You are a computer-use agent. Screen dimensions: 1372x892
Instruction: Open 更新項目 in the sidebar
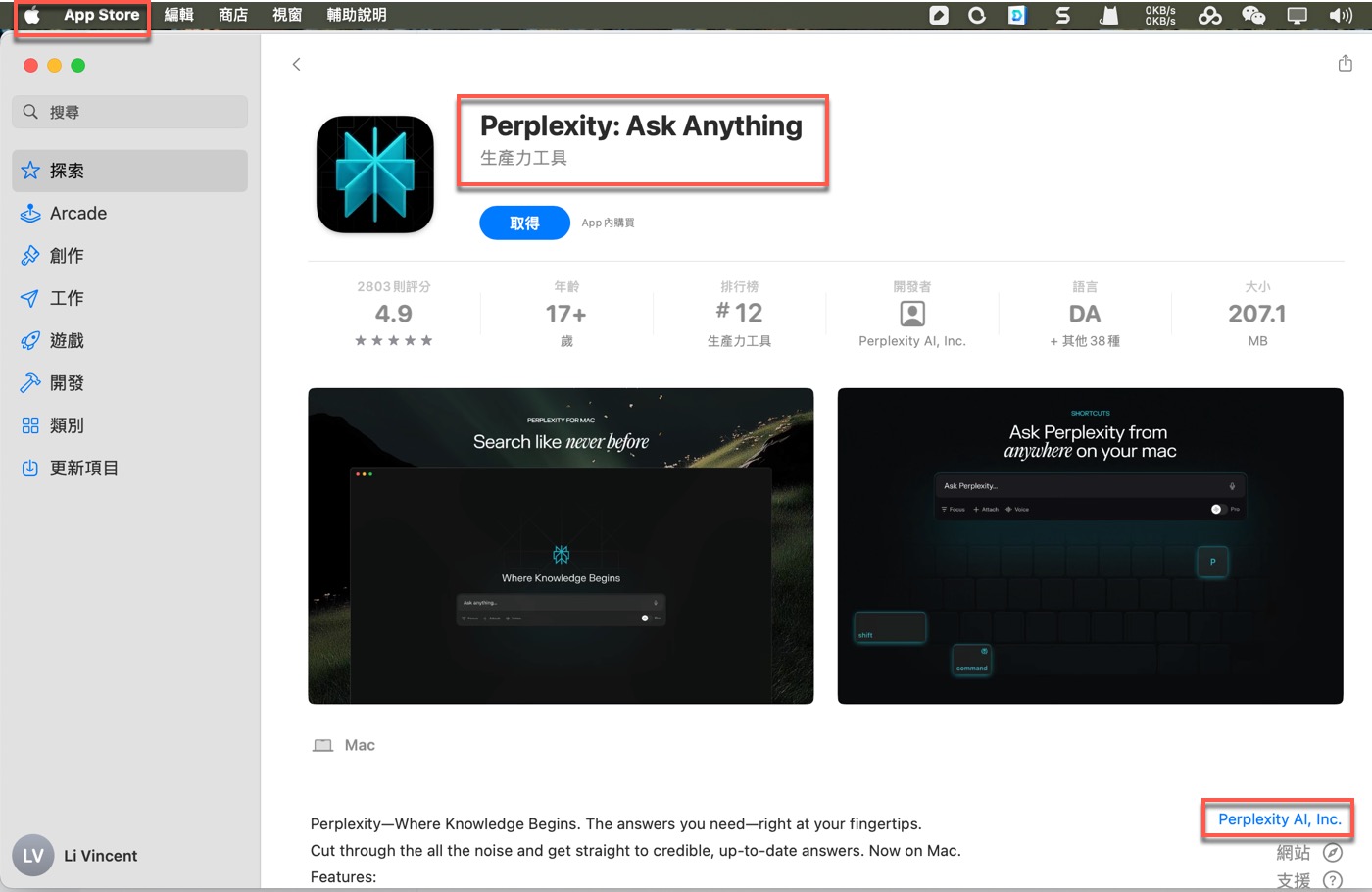[x=129, y=469]
